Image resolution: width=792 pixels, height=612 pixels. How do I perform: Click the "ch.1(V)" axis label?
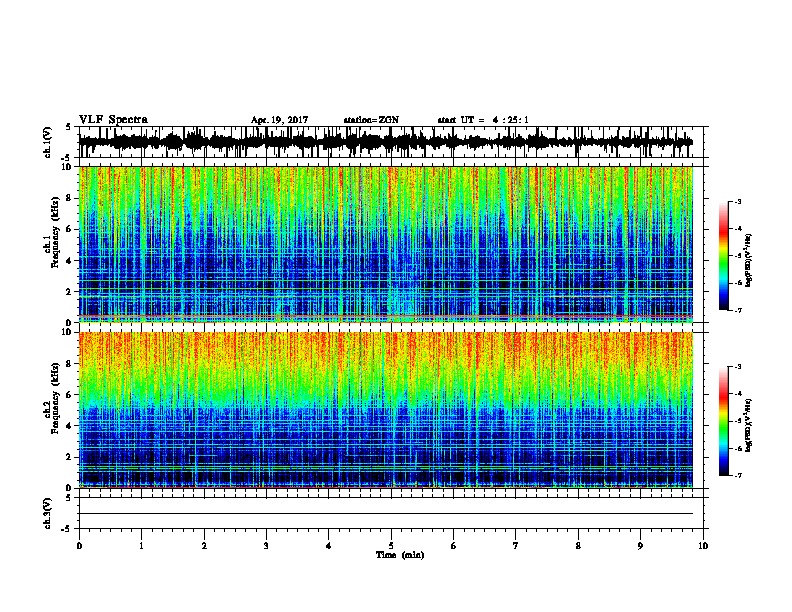(47, 142)
